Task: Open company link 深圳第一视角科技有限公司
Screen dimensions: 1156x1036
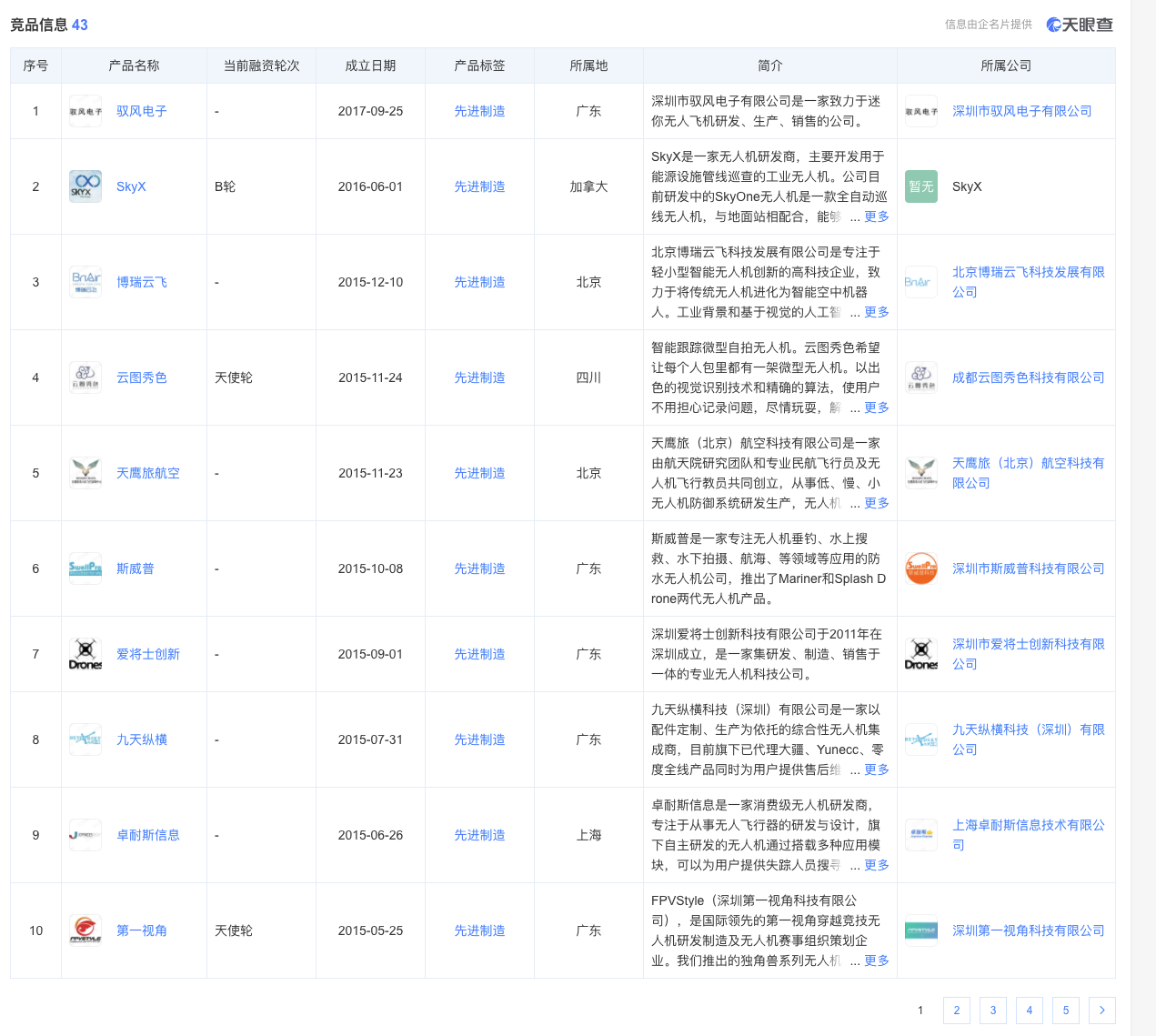Action: pyautogui.click(x=1029, y=930)
